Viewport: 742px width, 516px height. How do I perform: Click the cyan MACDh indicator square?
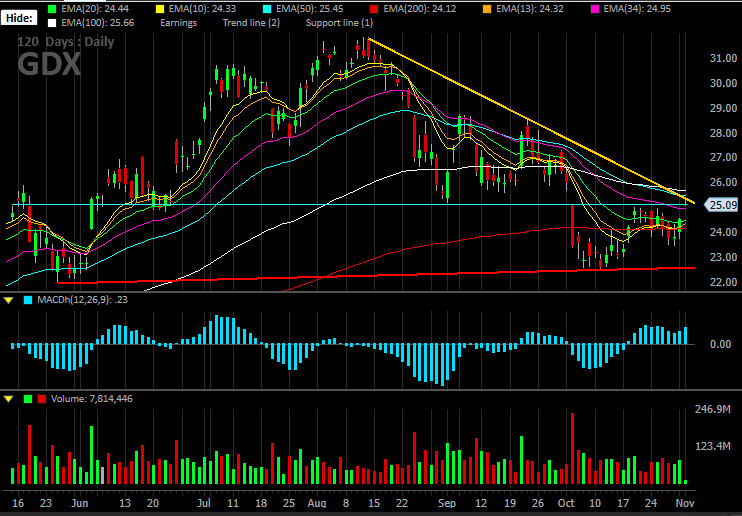[x=28, y=300]
